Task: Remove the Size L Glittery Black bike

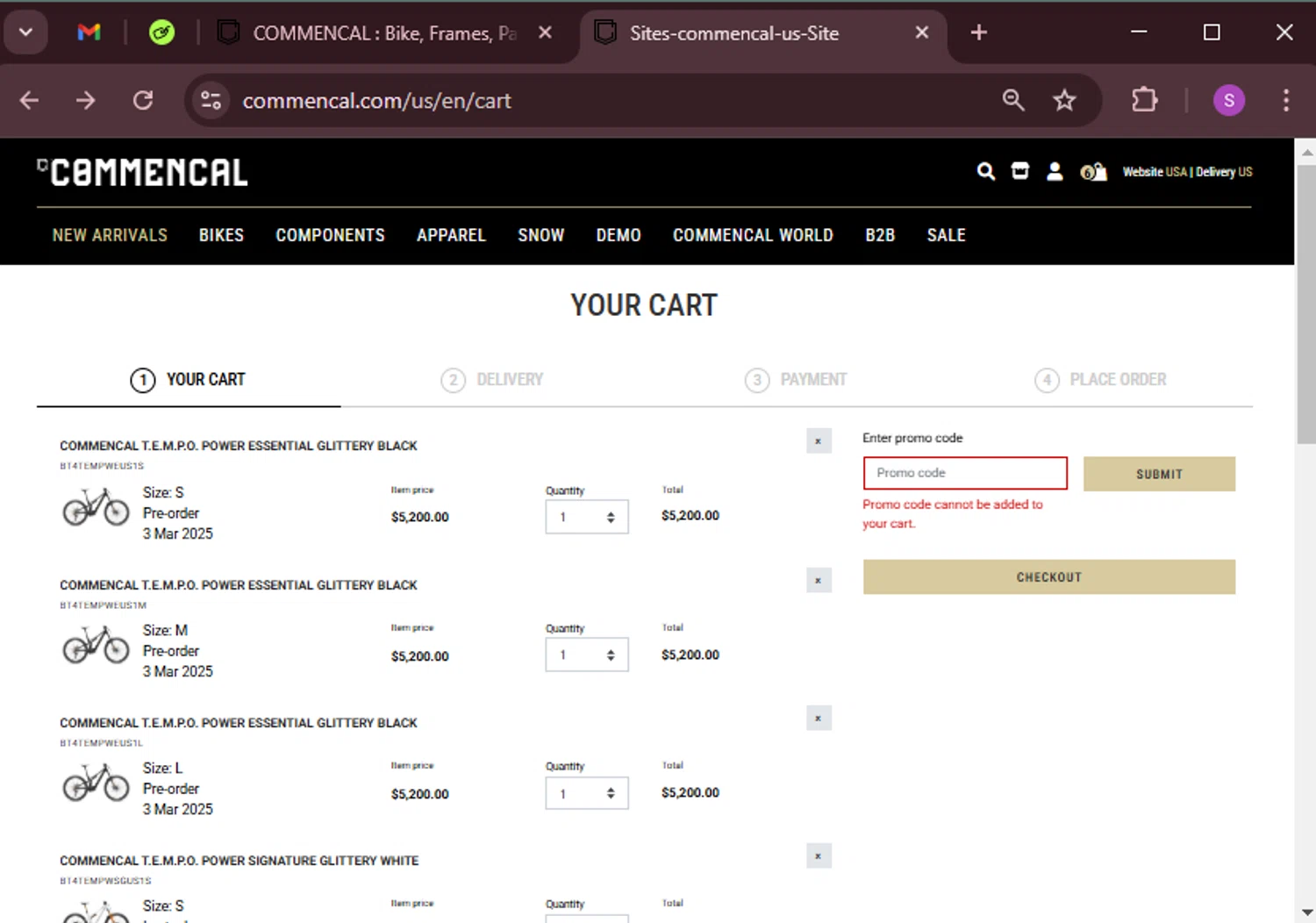Action: click(819, 719)
